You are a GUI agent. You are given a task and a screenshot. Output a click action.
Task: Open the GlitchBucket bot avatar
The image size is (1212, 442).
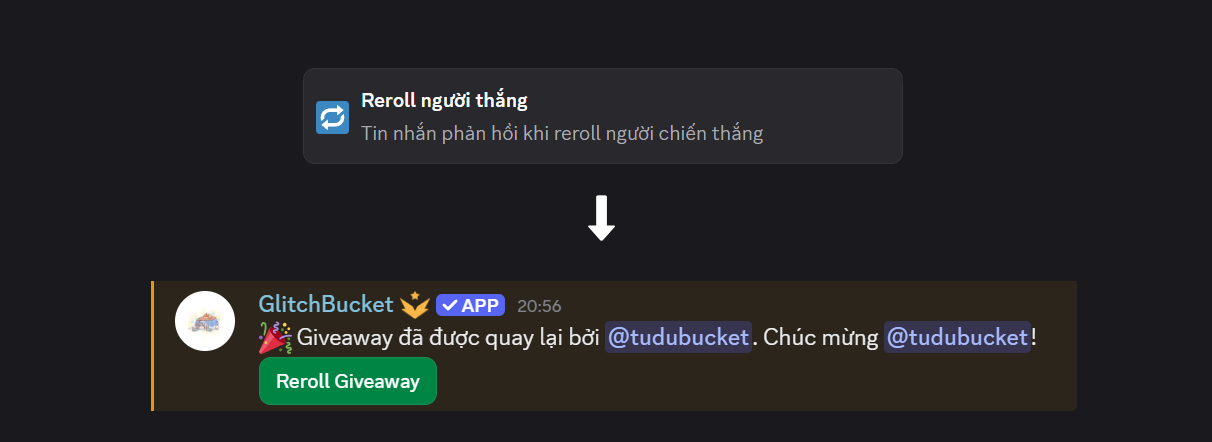click(x=205, y=321)
